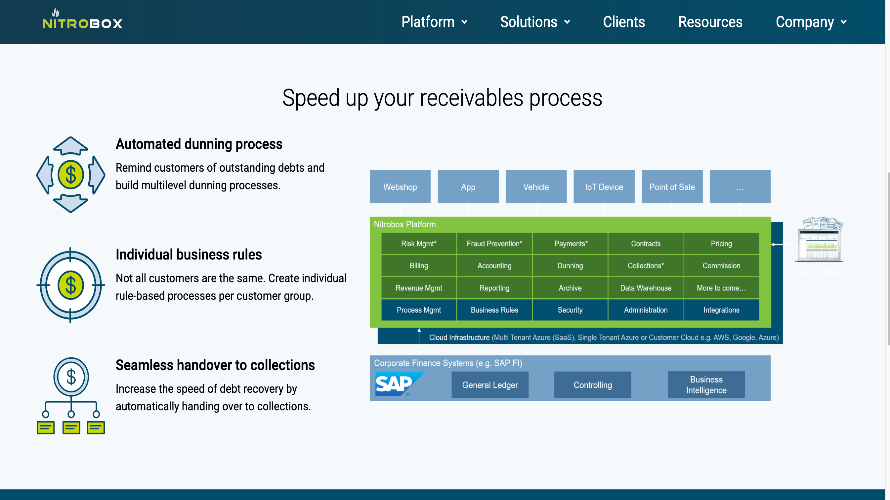890x500 pixels.
Task: Select the IoT Device box
Action: pos(604,187)
